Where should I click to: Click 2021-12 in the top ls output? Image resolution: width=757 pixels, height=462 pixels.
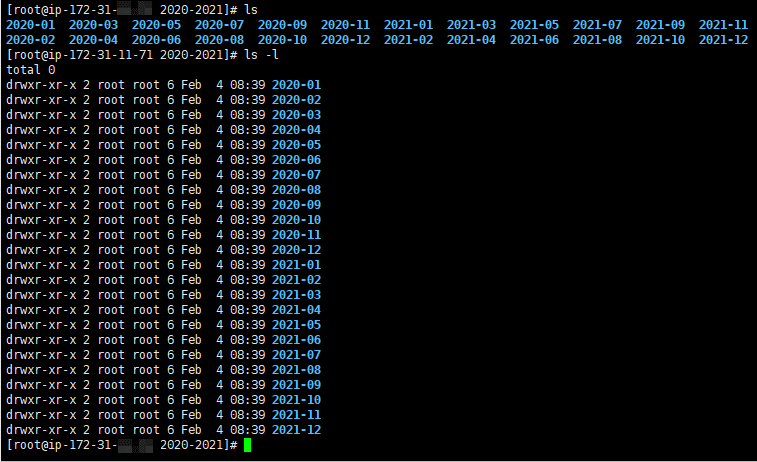point(723,40)
